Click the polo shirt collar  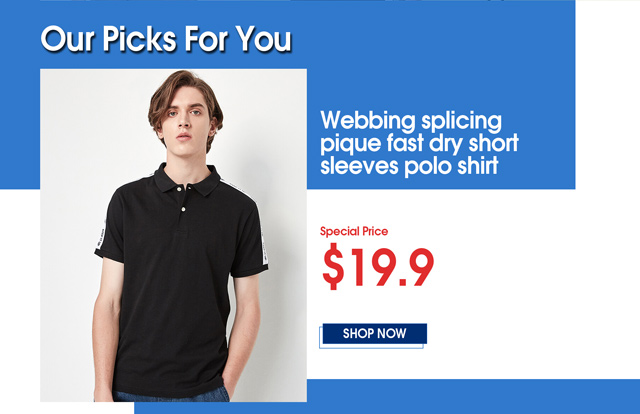187,180
